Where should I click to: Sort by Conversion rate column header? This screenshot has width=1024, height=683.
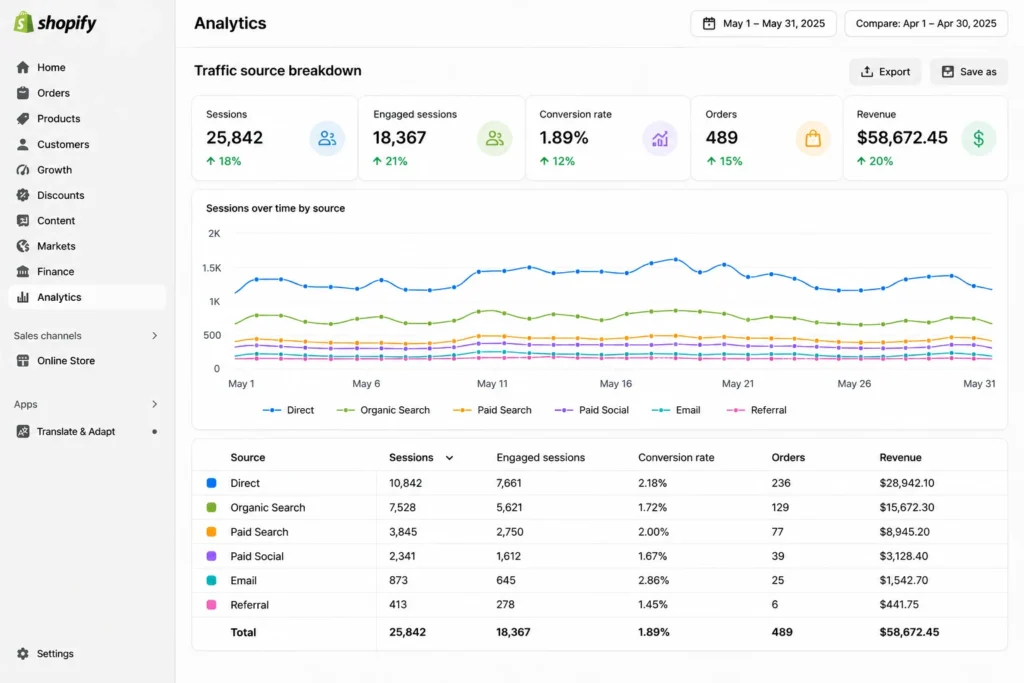click(676, 458)
